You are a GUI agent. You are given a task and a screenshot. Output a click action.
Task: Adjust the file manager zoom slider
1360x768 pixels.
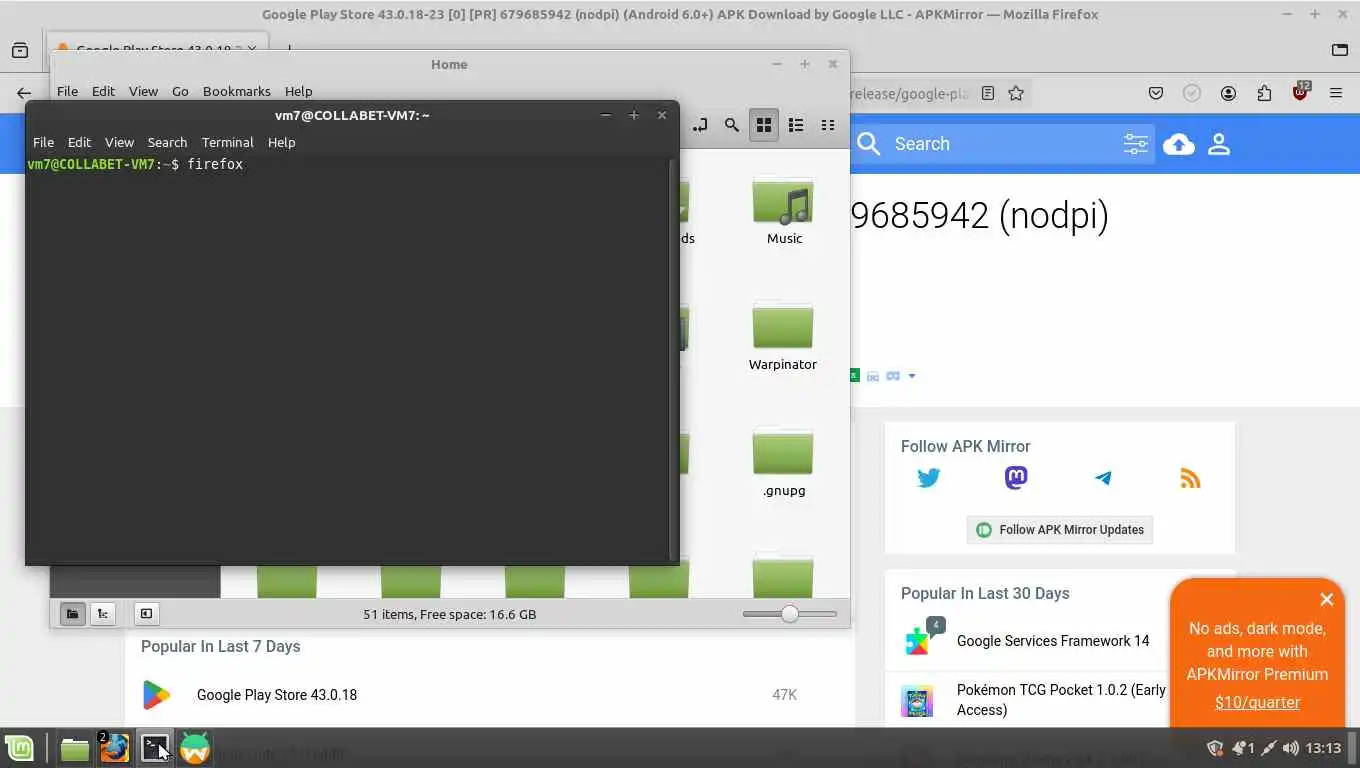tap(790, 614)
